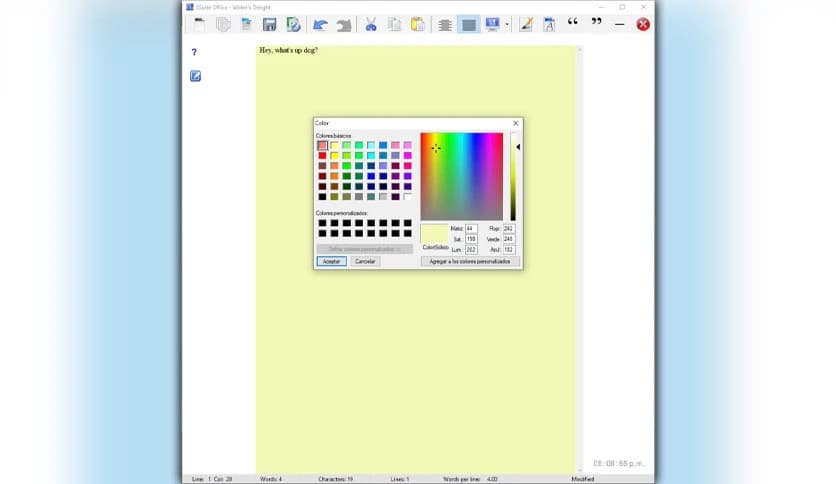Click the Sat. value field
The height and width of the screenshot is (484, 836).
[x=471, y=239]
